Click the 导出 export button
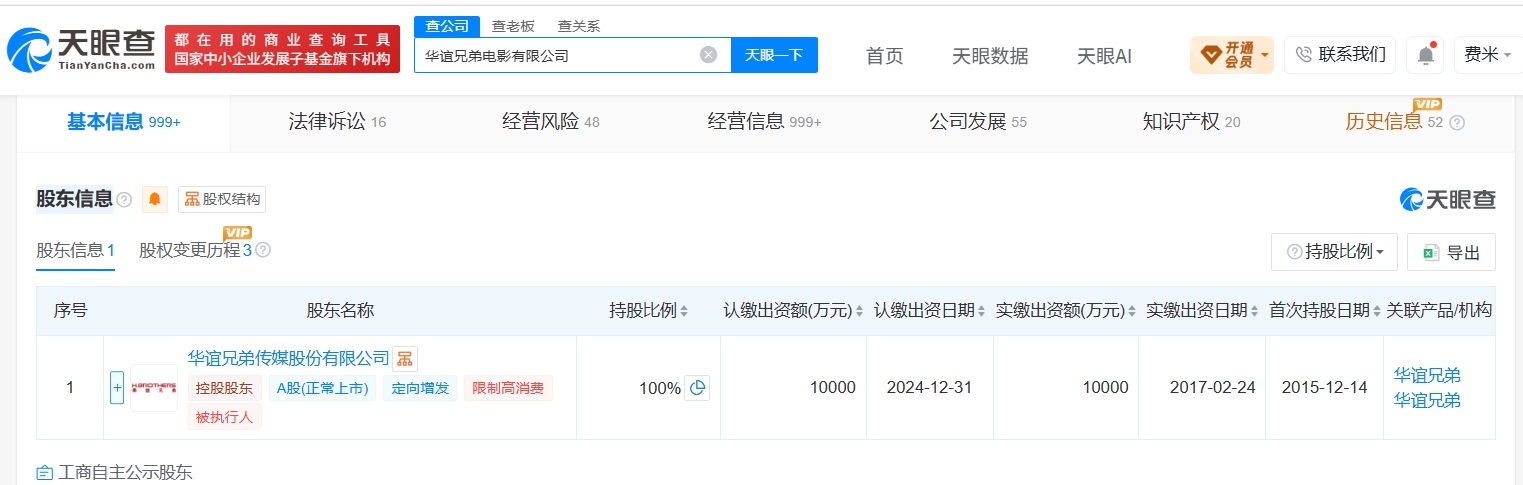1523x485 pixels. coord(1451,252)
